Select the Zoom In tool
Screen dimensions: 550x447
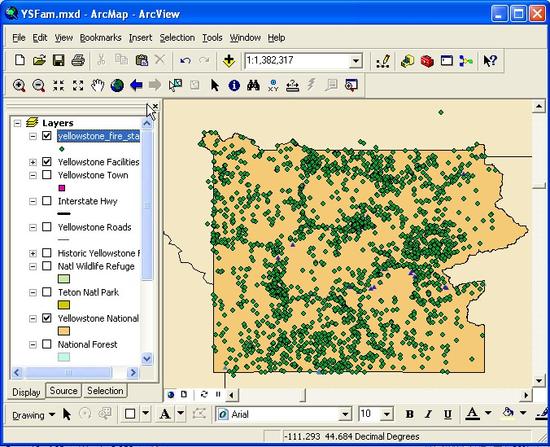(19, 85)
